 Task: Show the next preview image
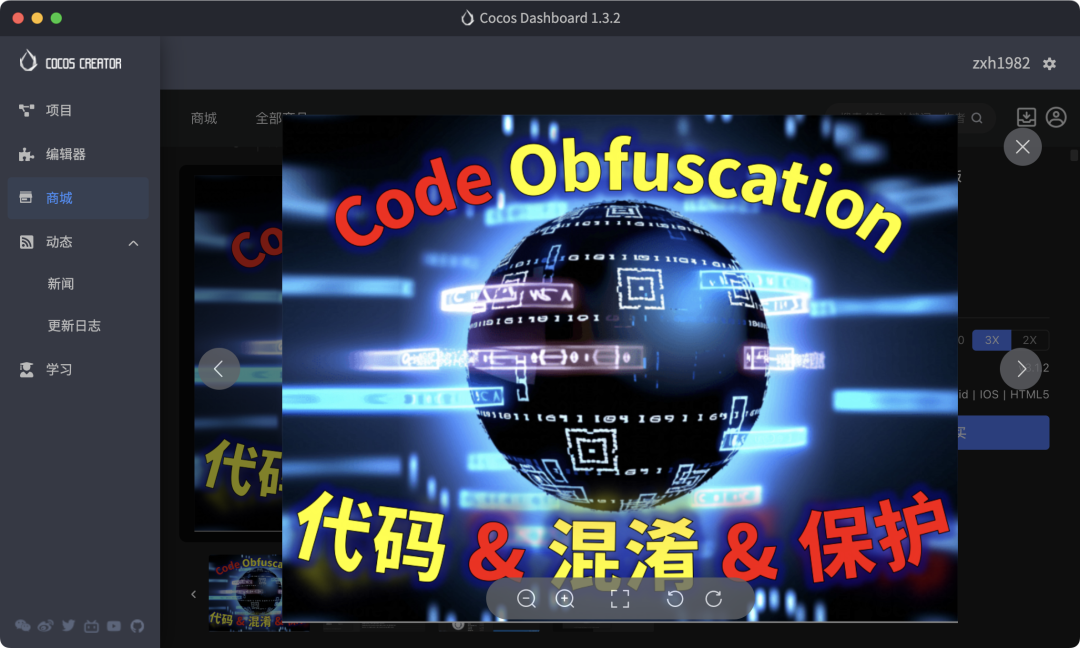(x=1020, y=368)
